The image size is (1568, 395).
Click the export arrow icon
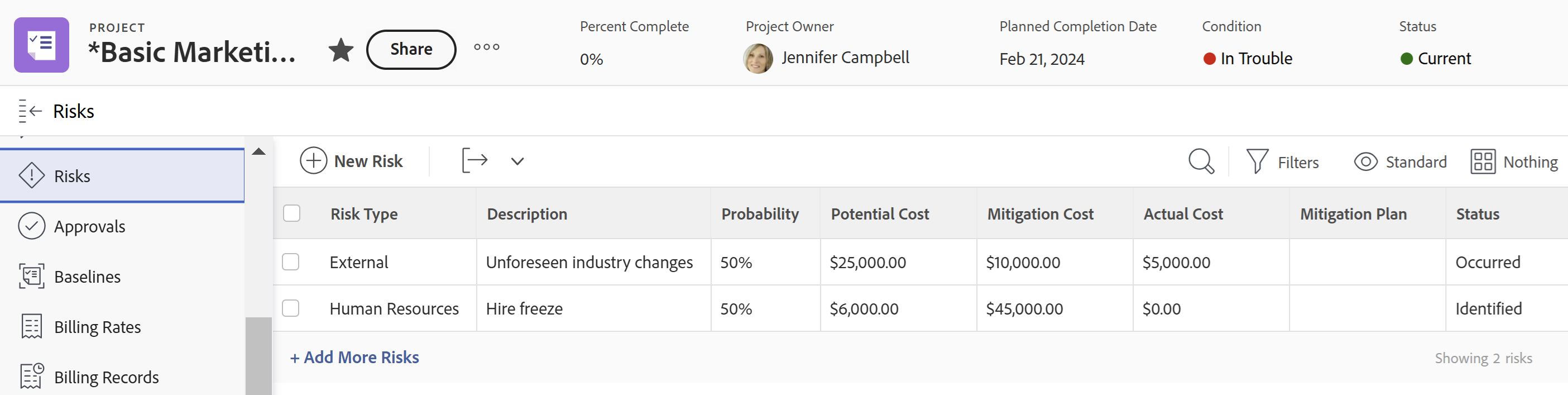475,161
